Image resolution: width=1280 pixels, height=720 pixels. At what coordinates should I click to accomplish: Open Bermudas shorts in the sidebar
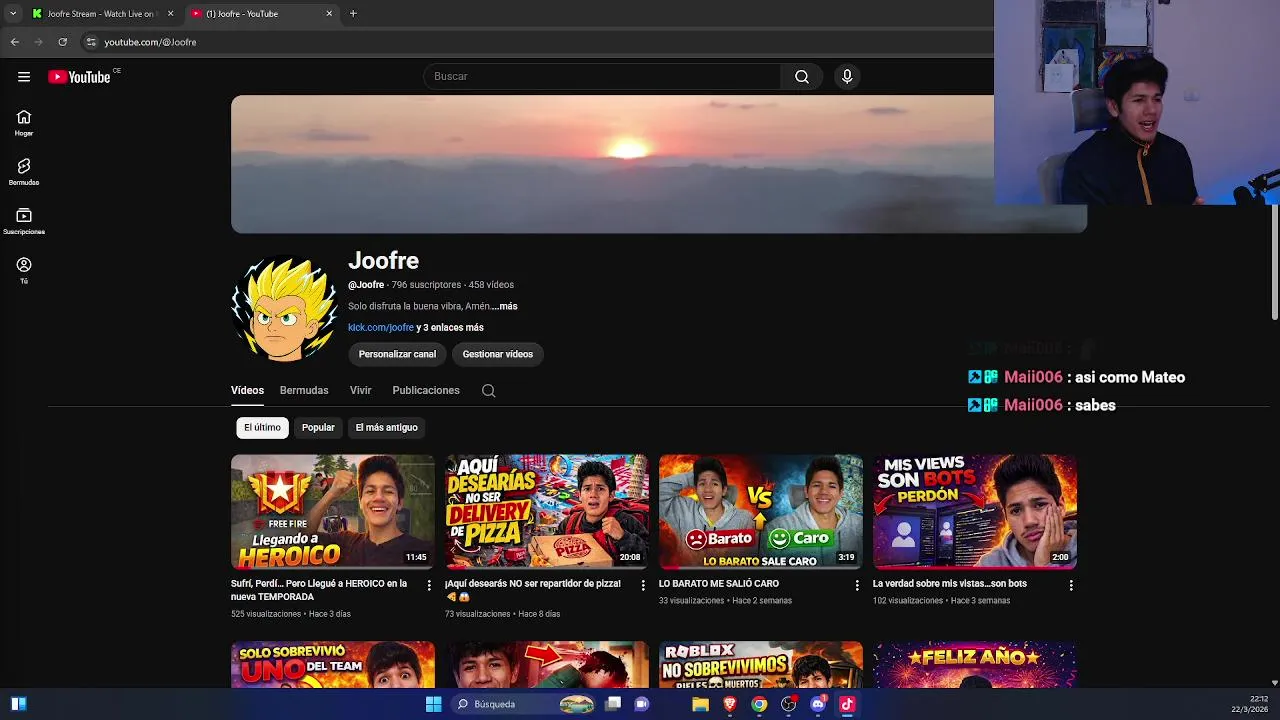[x=24, y=172]
